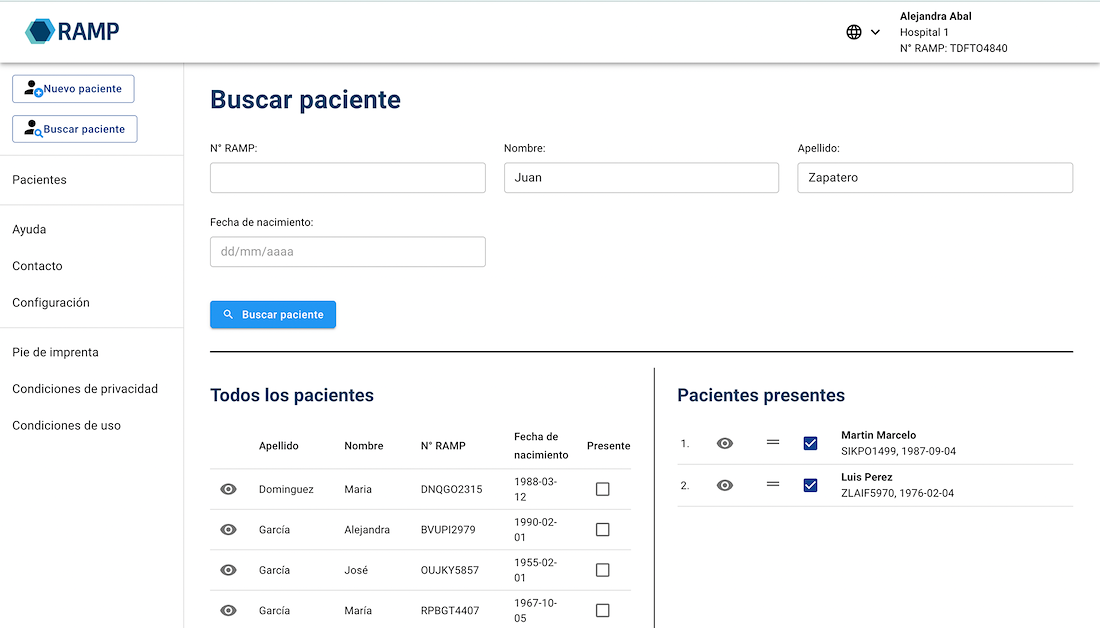
Task: Expand the language dropdown chevron
Action: pos(876,32)
